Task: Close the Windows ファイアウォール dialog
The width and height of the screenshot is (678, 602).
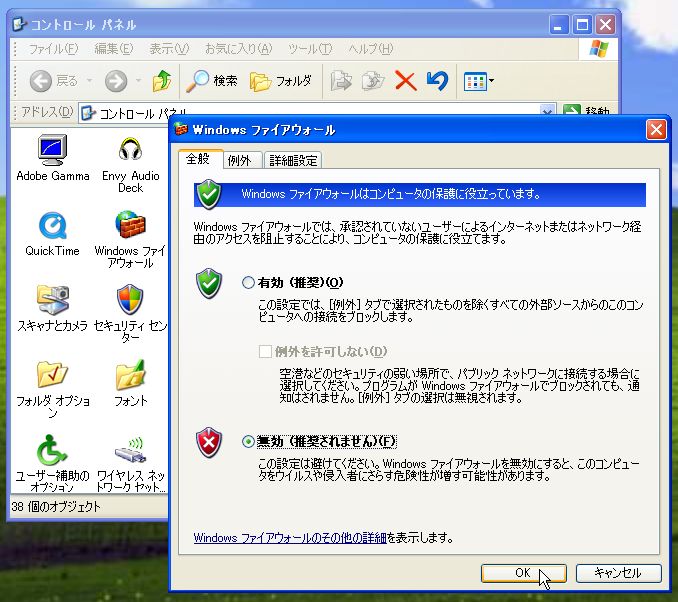Action: point(656,130)
